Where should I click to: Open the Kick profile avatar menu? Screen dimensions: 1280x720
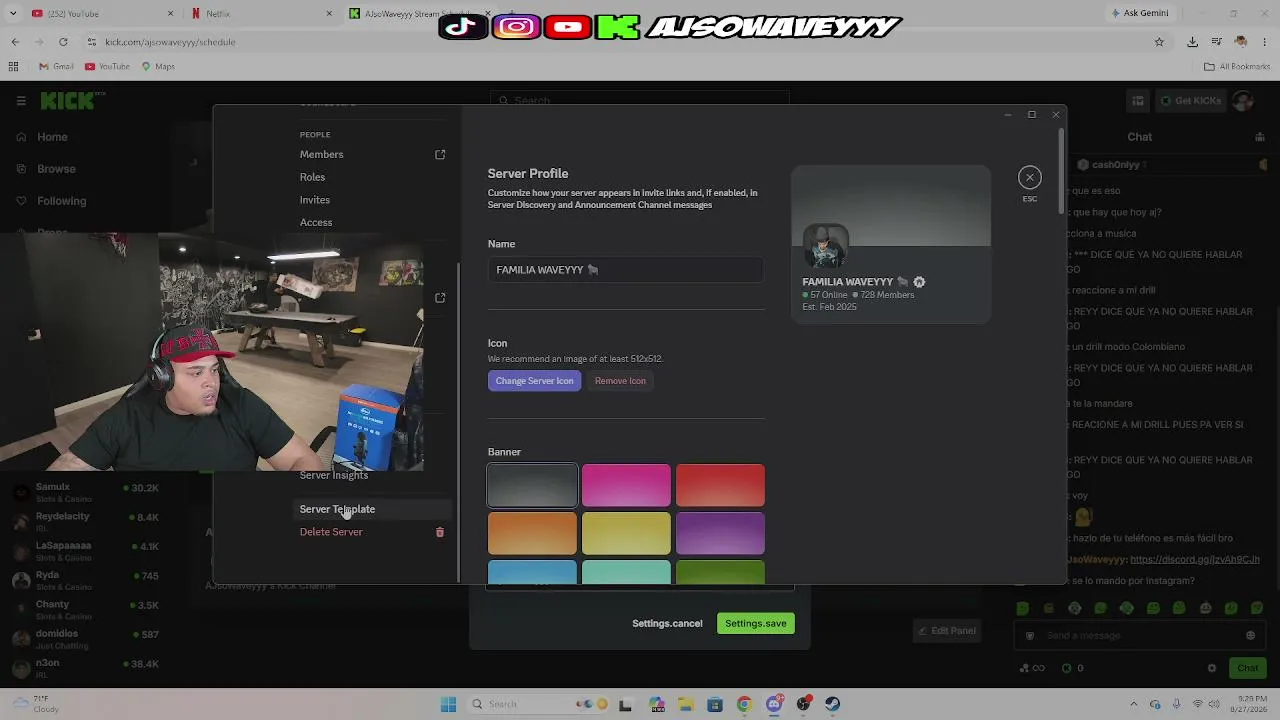1243,101
